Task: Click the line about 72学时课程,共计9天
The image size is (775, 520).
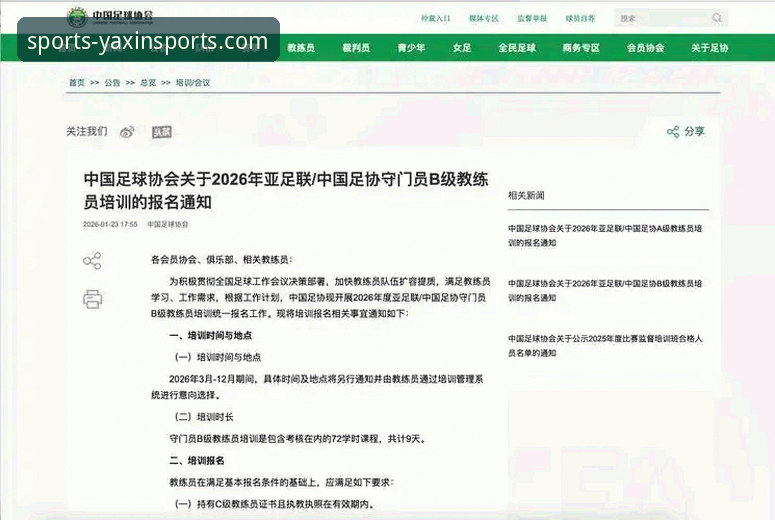Action: pyautogui.click(x=298, y=438)
